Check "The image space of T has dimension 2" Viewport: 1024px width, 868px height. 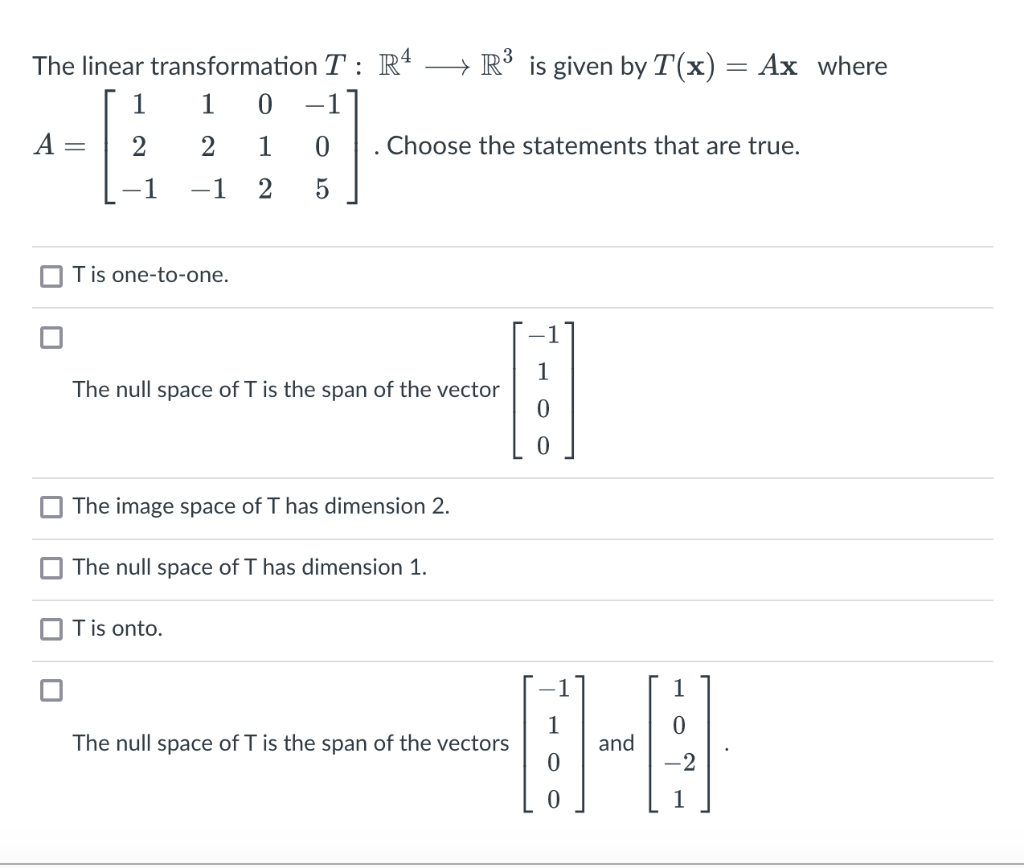pyautogui.click(x=50, y=508)
